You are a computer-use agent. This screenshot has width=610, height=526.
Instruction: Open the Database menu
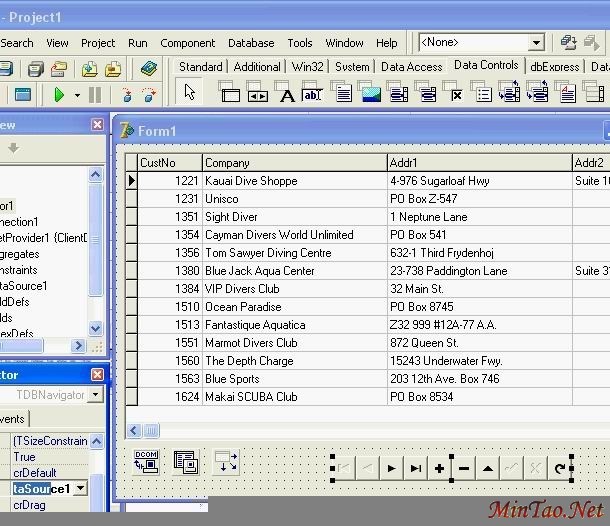coord(251,43)
